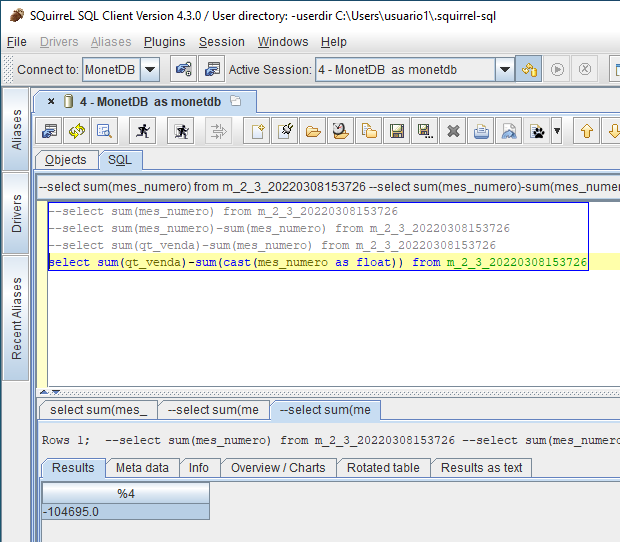Open the Info sub-tab
This screenshot has width=620, height=542.
point(198,468)
